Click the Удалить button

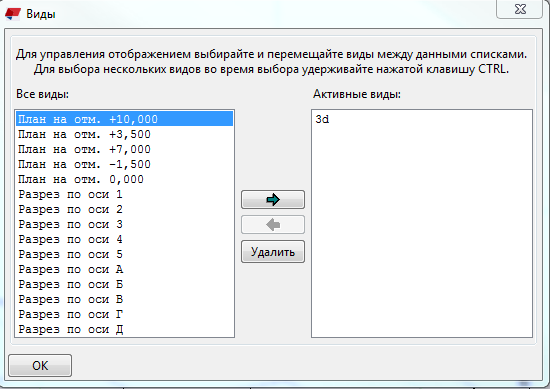(273, 252)
